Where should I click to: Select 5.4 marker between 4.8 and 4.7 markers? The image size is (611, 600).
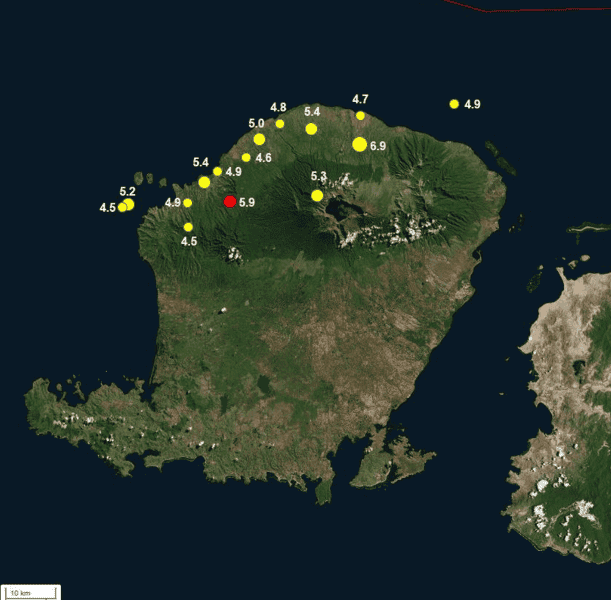pos(311,129)
